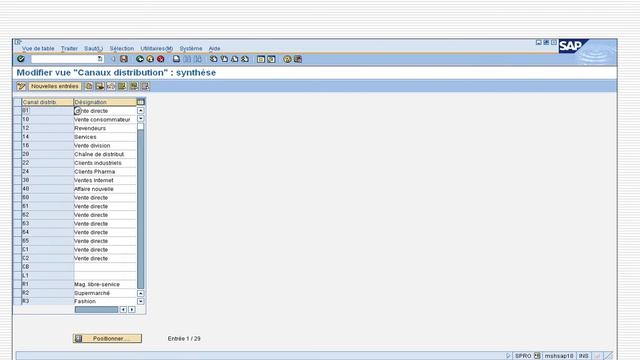Click the green Enter checkmark icon
The image size is (640, 360).
tap(21, 59)
